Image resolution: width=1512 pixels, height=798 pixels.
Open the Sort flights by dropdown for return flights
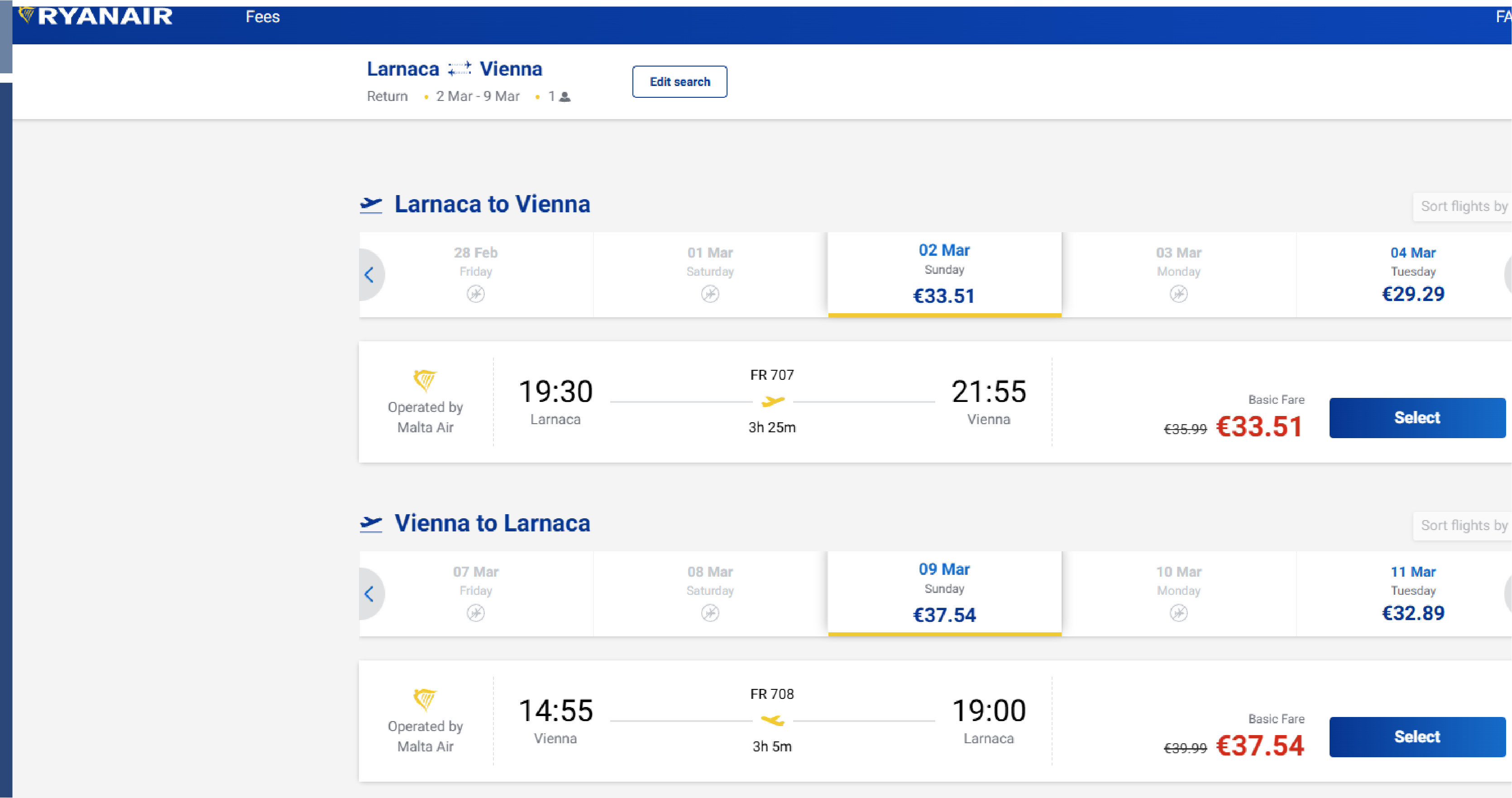1464,526
